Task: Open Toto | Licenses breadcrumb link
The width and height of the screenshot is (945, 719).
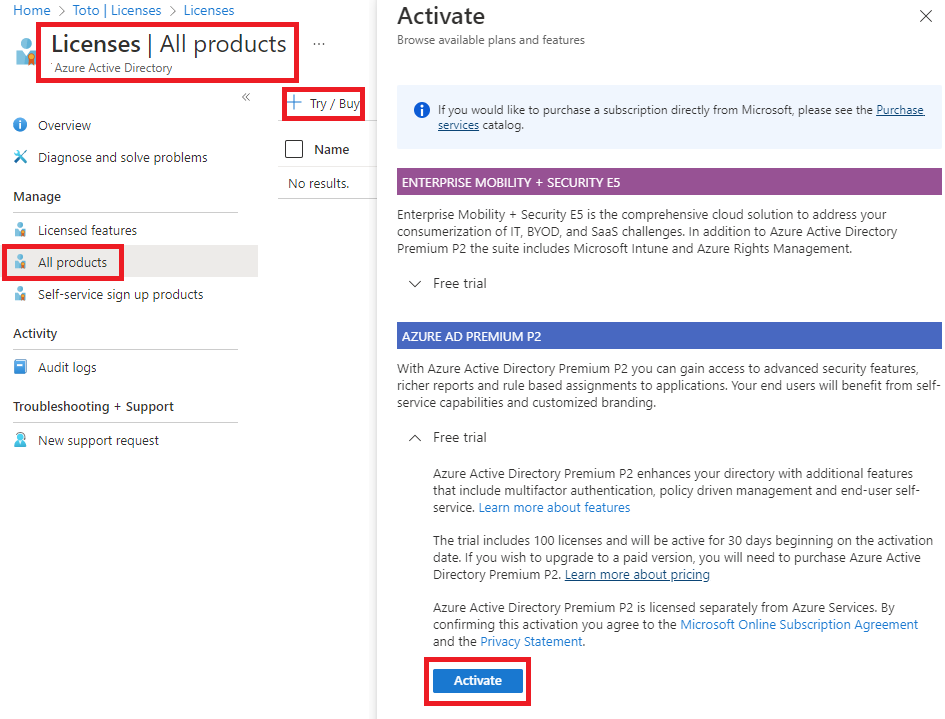Action: [x=117, y=10]
